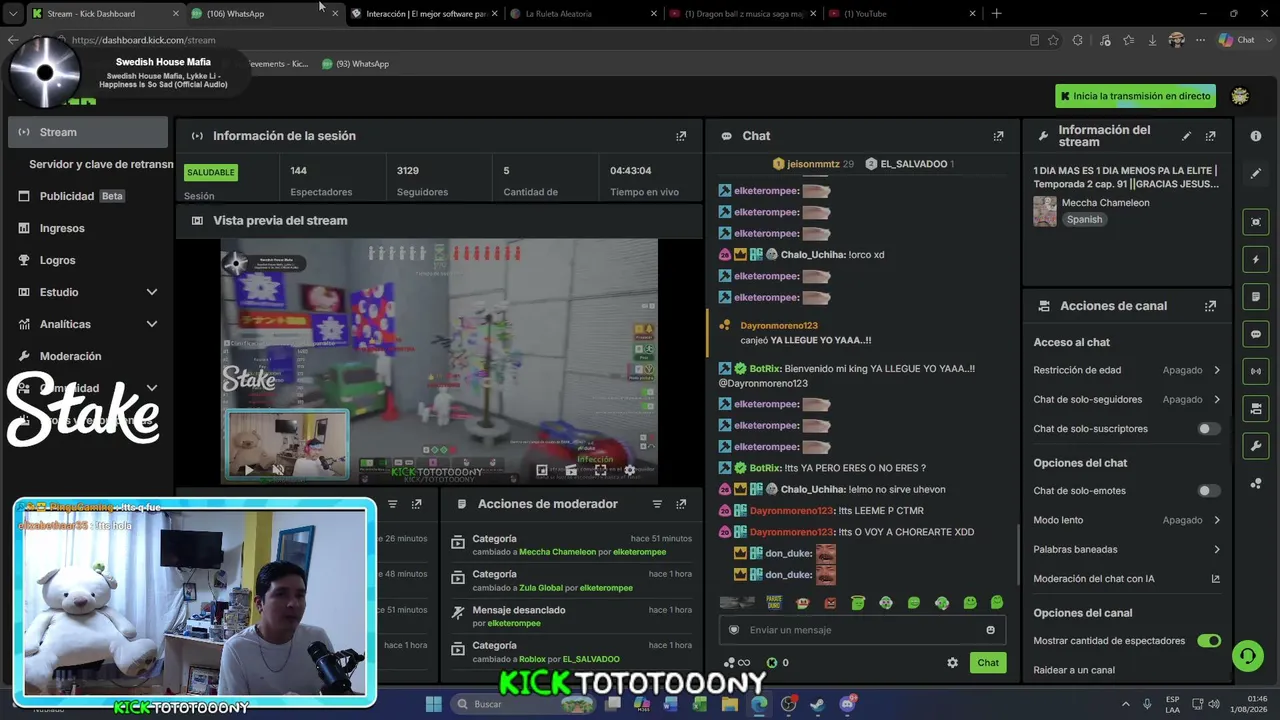Disable Mostrar cantidad de espectadores switch
The image size is (1280, 720).
pyautogui.click(x=1209, y=641)
